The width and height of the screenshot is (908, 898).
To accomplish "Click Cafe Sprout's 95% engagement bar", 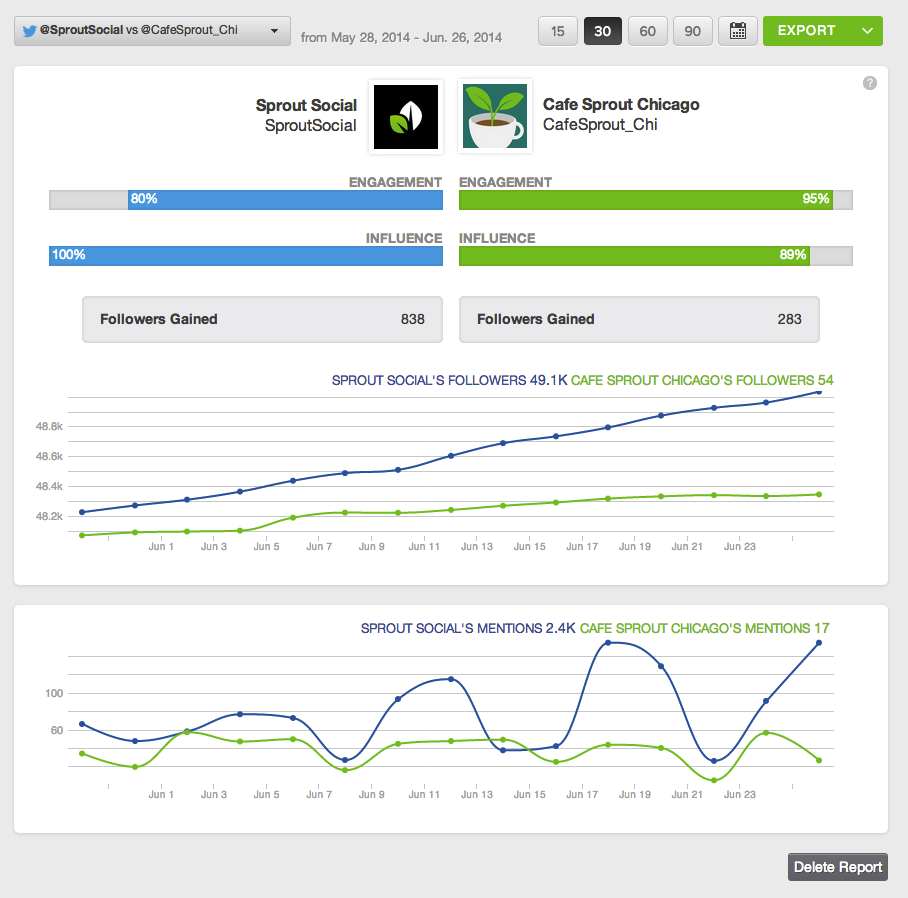I will (x=646, y=200).
